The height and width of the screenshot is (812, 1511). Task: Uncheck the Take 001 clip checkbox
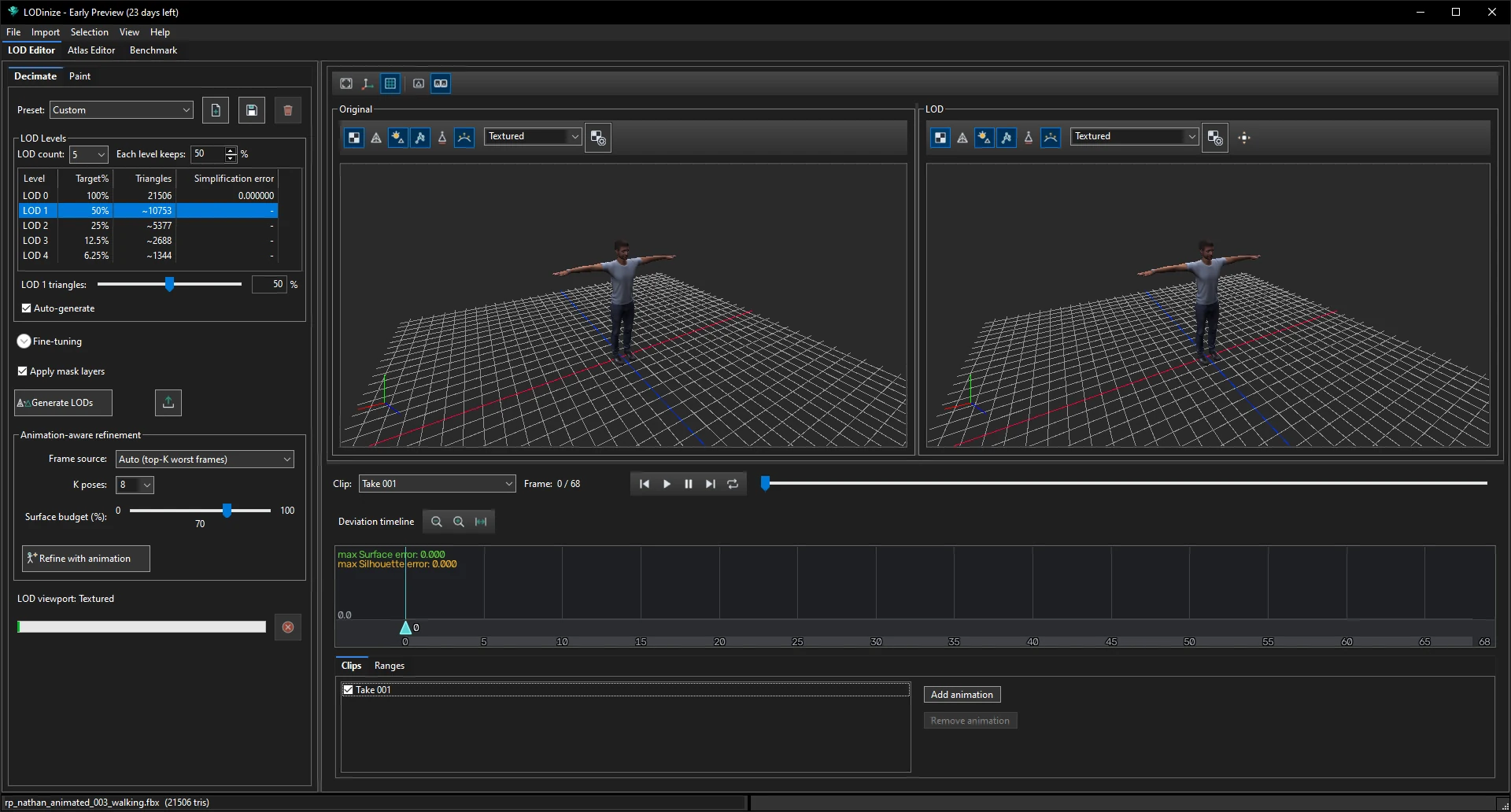349,690
